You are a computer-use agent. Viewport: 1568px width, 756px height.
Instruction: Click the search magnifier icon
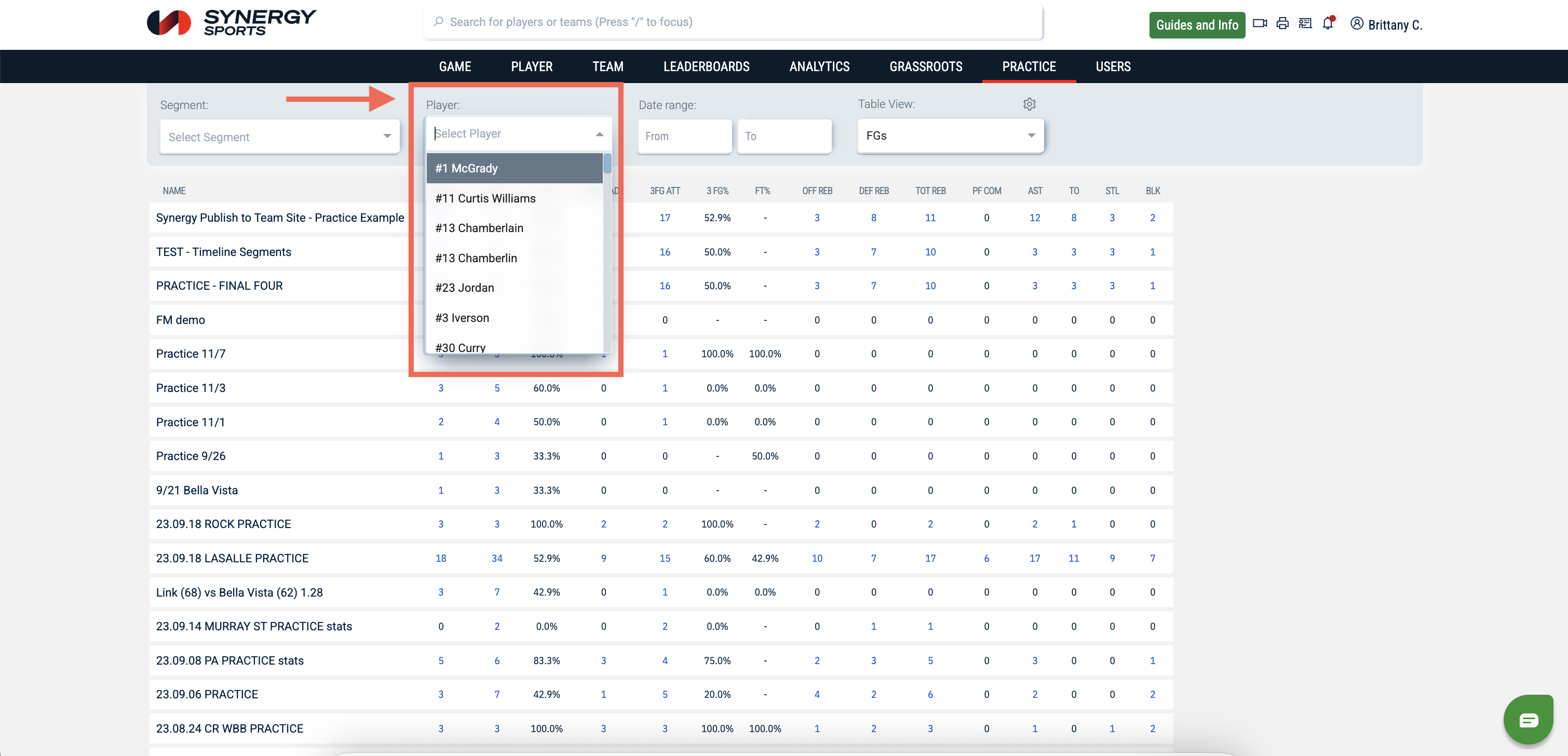coord(438,22)
